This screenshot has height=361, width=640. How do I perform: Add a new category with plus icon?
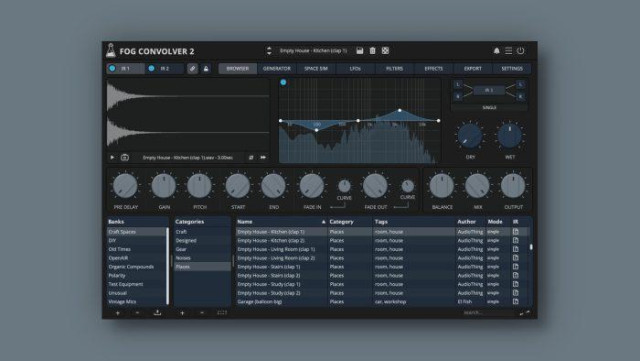pos(182,313)
